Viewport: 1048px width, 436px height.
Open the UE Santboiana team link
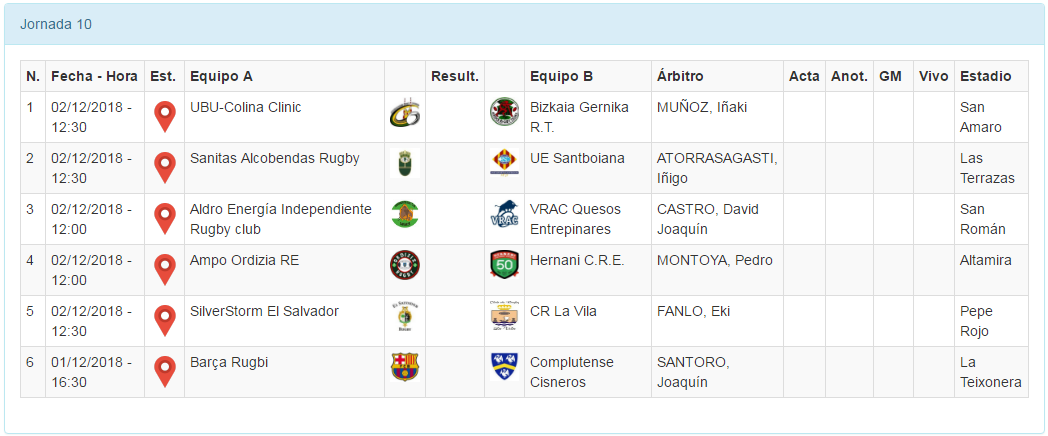[x=577, y=158]
